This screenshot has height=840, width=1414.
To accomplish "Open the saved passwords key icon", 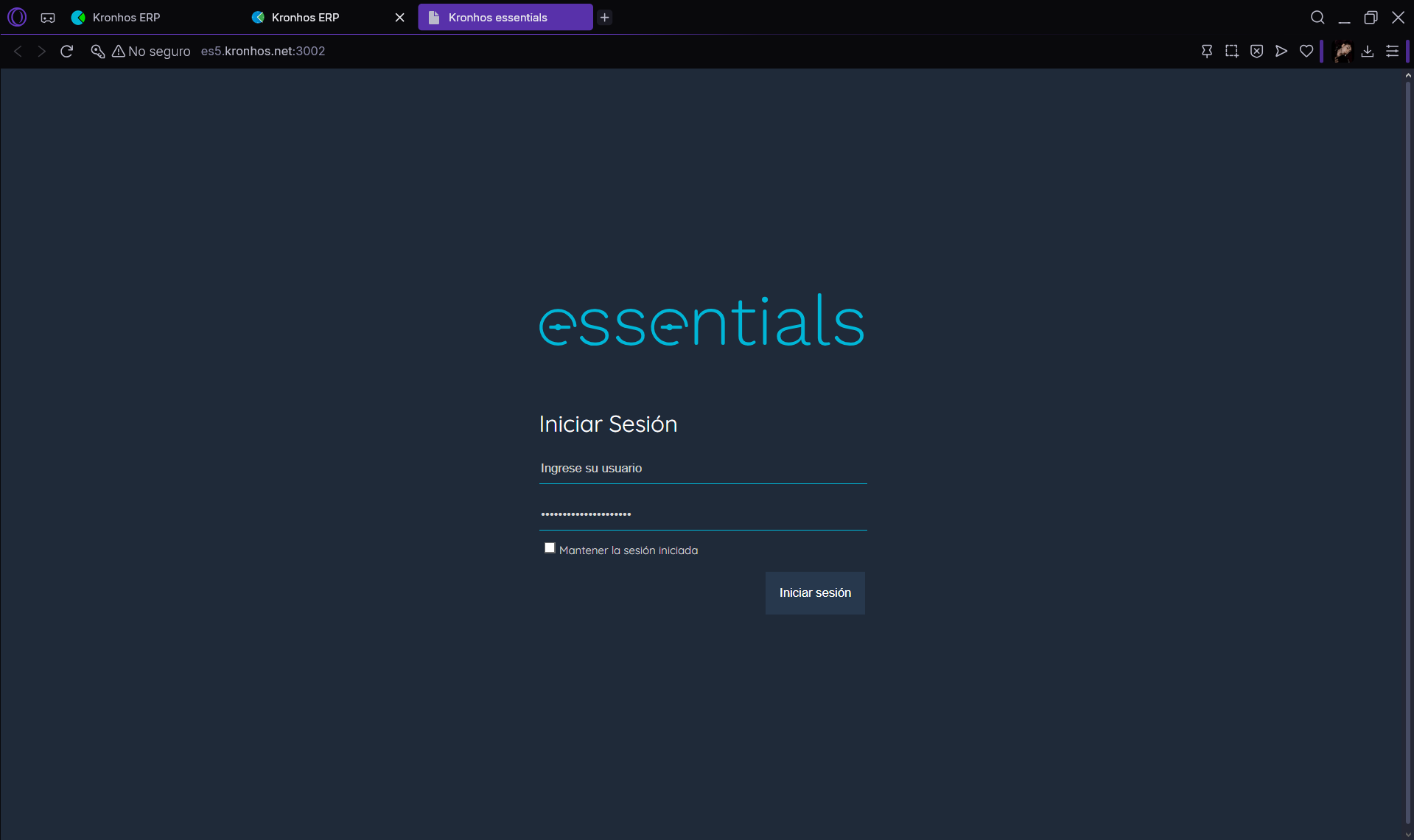I will pyautogui.click(x=97, y=51).
